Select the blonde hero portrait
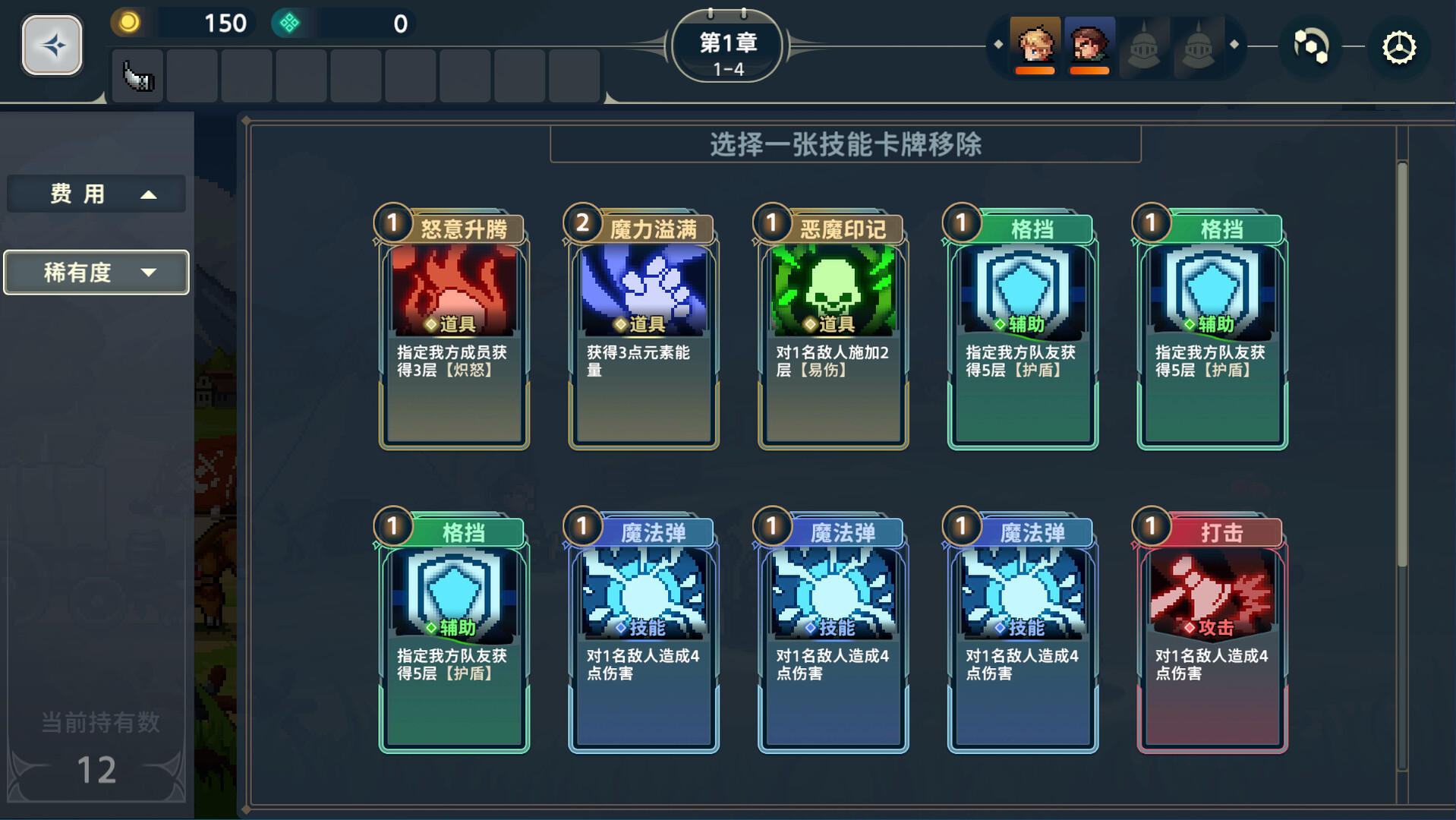This screenshot has width=1456, height=820. click(x=1035, y=45)
